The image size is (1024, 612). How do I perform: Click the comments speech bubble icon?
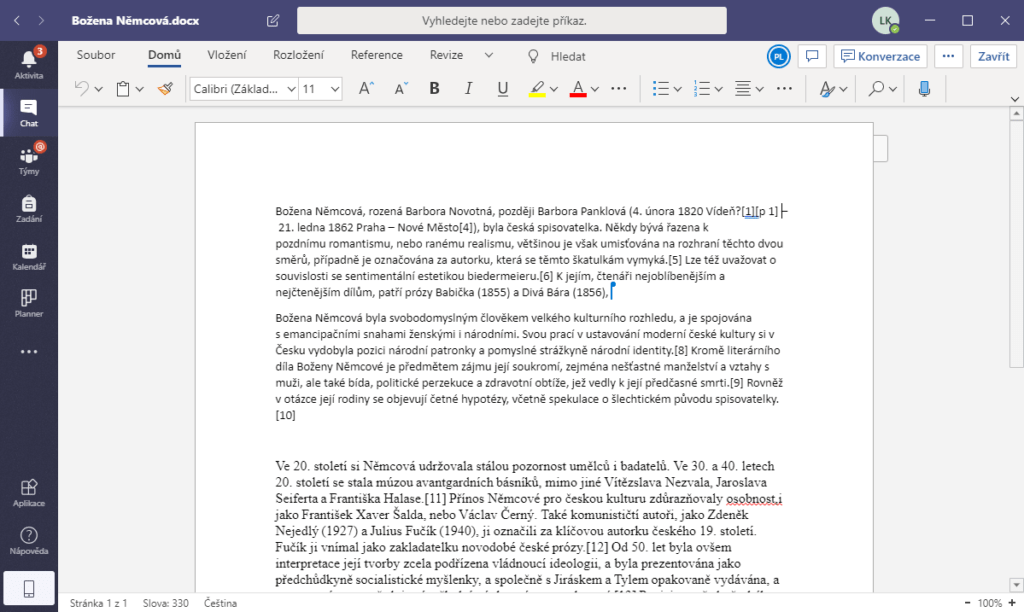[x=812, y=56]
